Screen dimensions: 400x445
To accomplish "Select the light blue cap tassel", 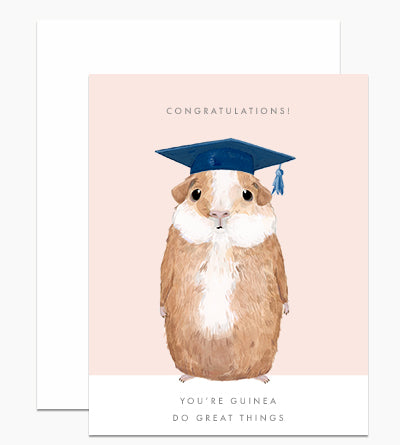I will coord(278,180).
